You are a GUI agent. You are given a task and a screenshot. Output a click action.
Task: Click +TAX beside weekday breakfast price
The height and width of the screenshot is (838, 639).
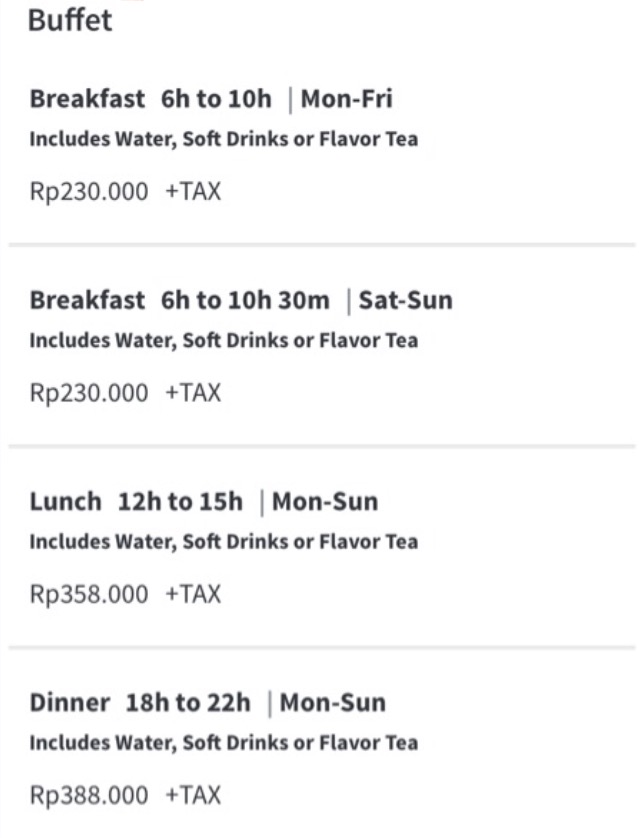pos(193,192)
